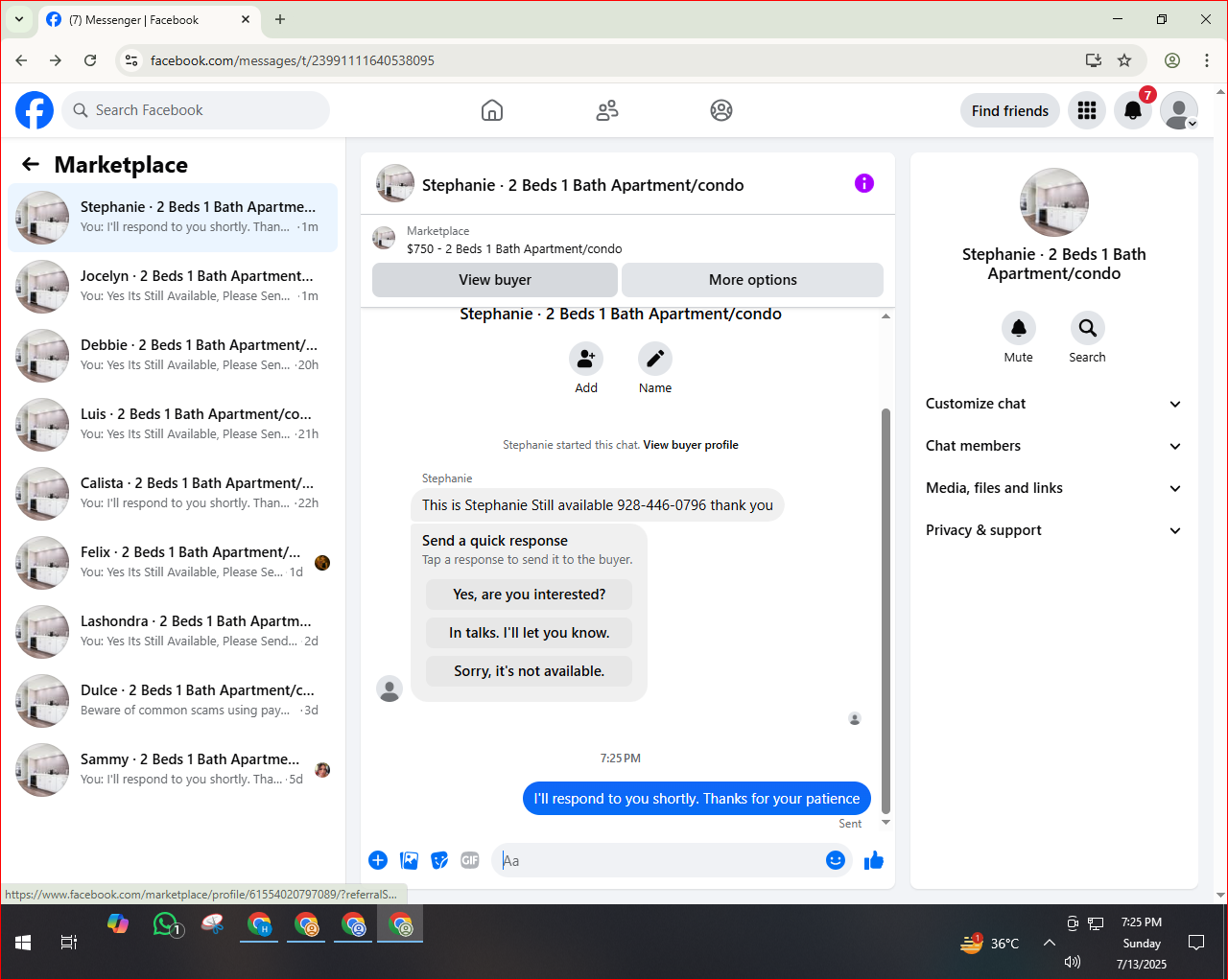This screenshot has height=980, width=1228.
Task: Open WhatsApp from the taskbar
Action: pos(165,924)
